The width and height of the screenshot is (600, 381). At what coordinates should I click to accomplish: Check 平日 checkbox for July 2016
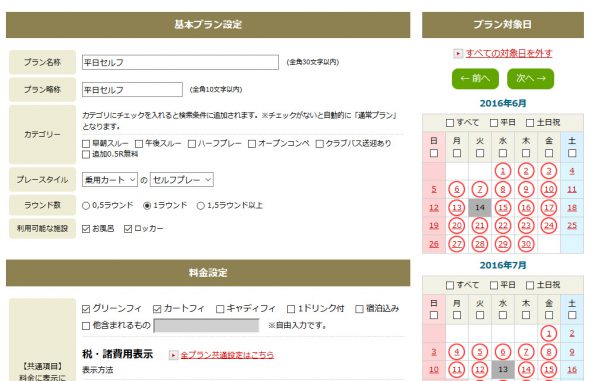(494, 285)
